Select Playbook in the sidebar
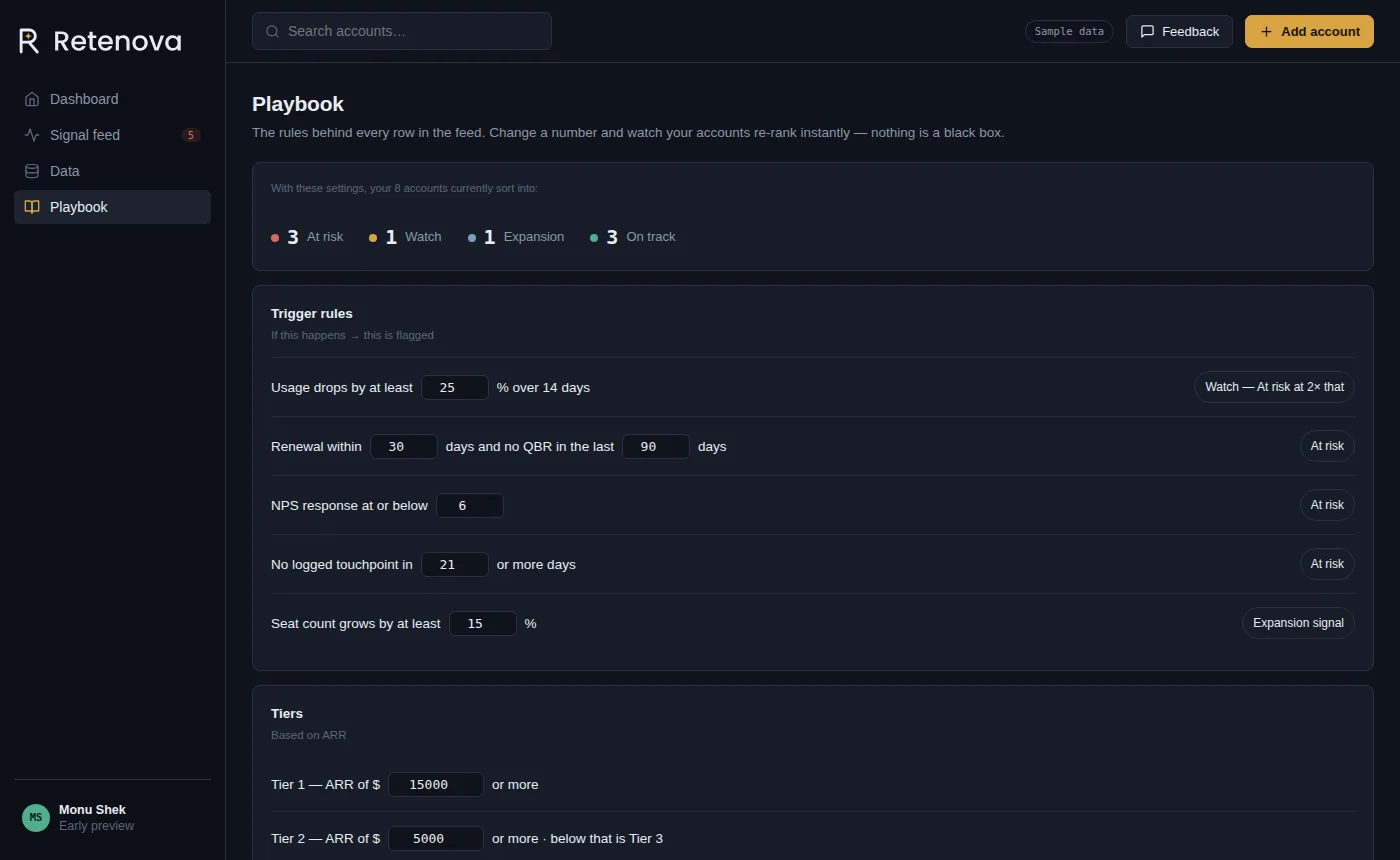The height and width of the screenshot is (860, 1400). pos(112,207)
